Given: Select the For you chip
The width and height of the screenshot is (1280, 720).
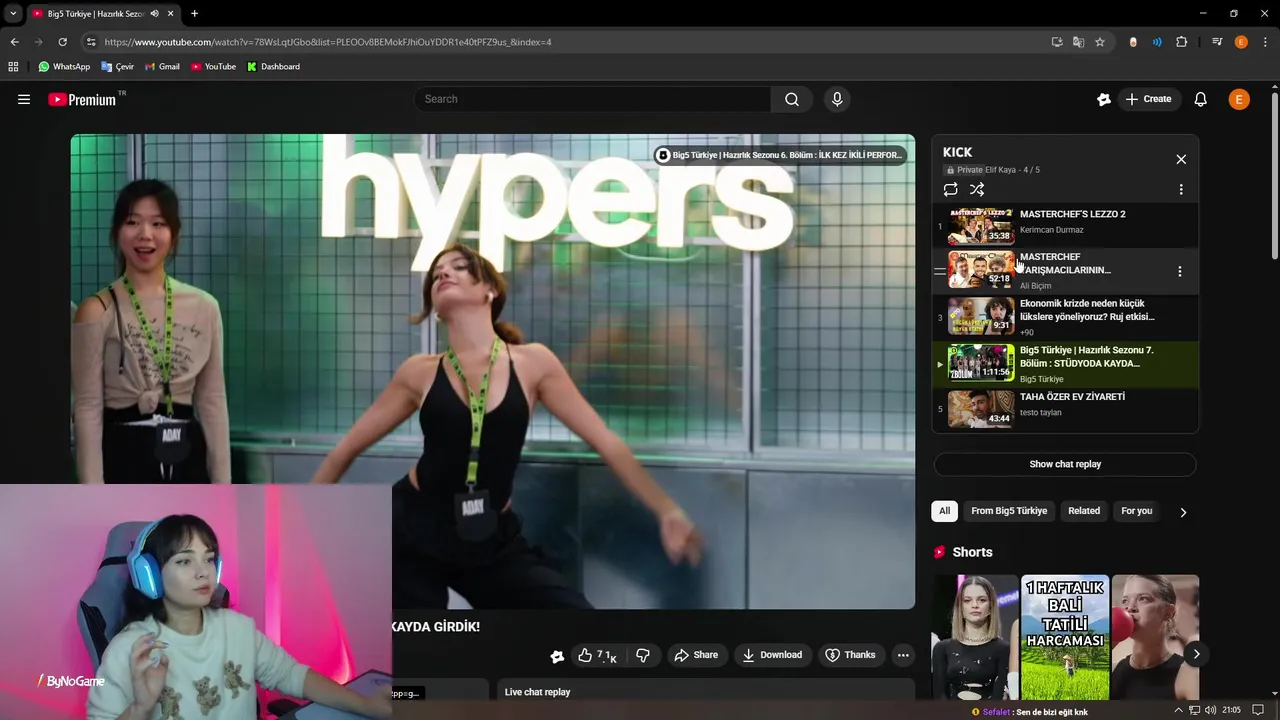Looking at the screenshot, I should (1137, 511).
